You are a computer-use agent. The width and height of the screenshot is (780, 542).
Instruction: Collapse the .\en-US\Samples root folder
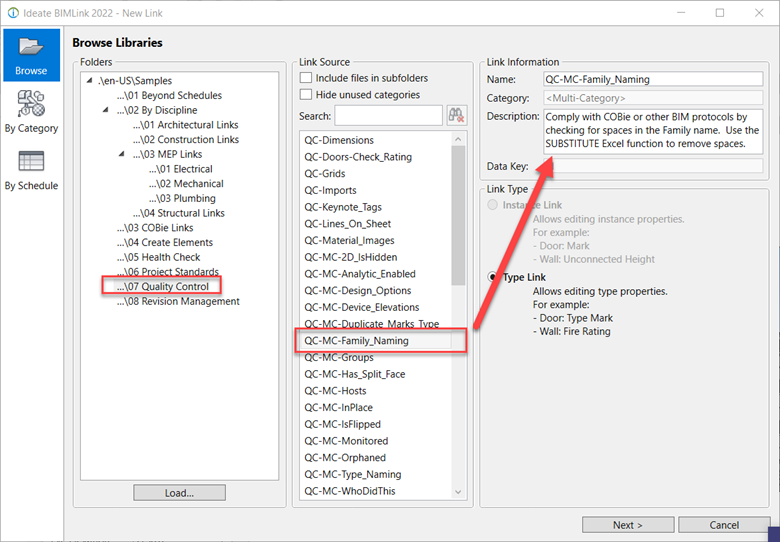click(90, 81)
